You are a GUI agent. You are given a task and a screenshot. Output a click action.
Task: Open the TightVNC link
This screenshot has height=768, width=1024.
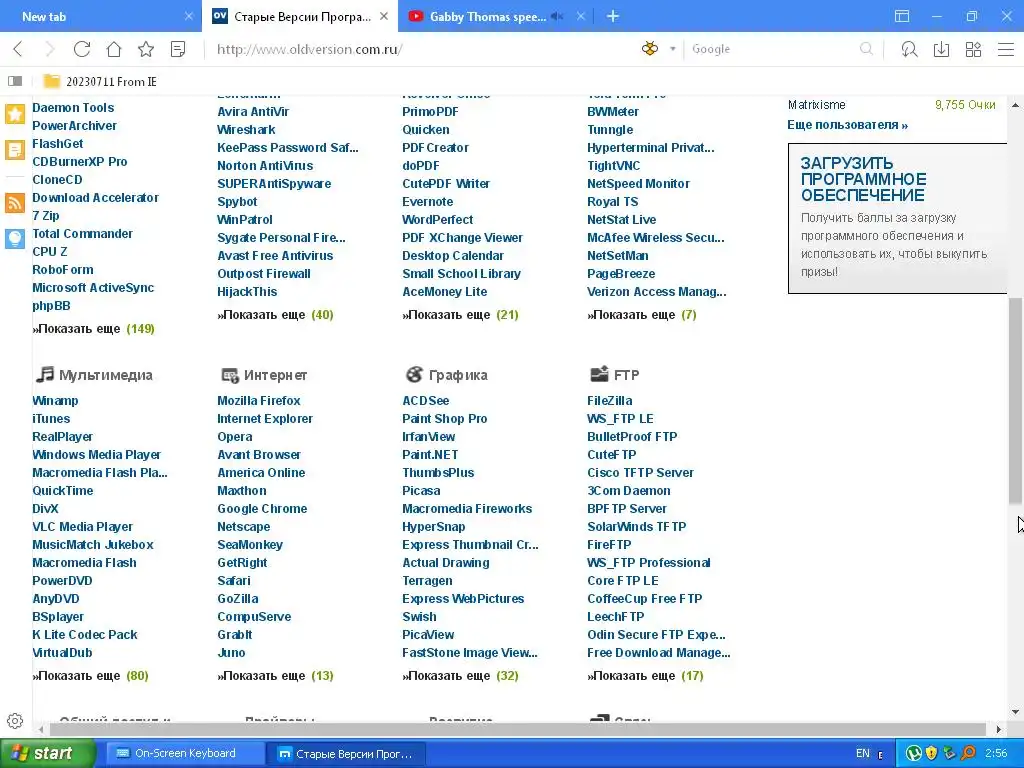click(613, 165)
